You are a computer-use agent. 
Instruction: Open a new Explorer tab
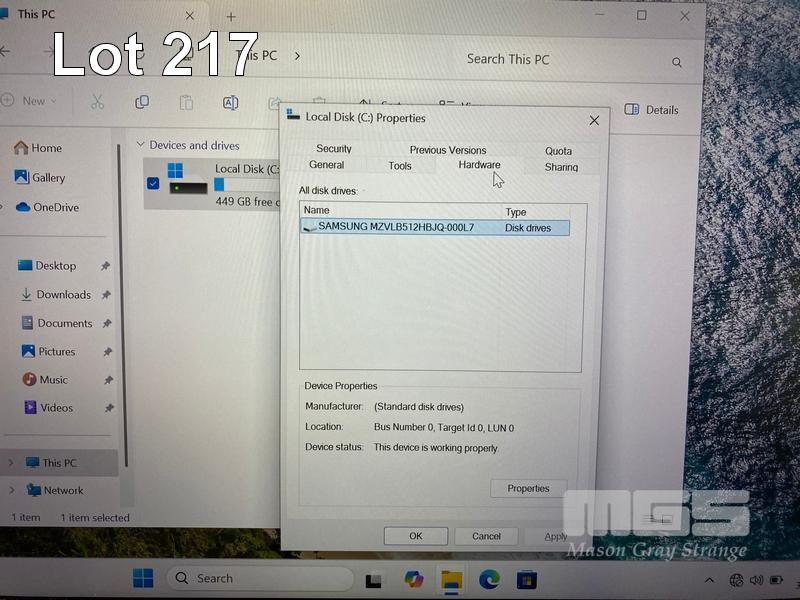click(231, 17)
